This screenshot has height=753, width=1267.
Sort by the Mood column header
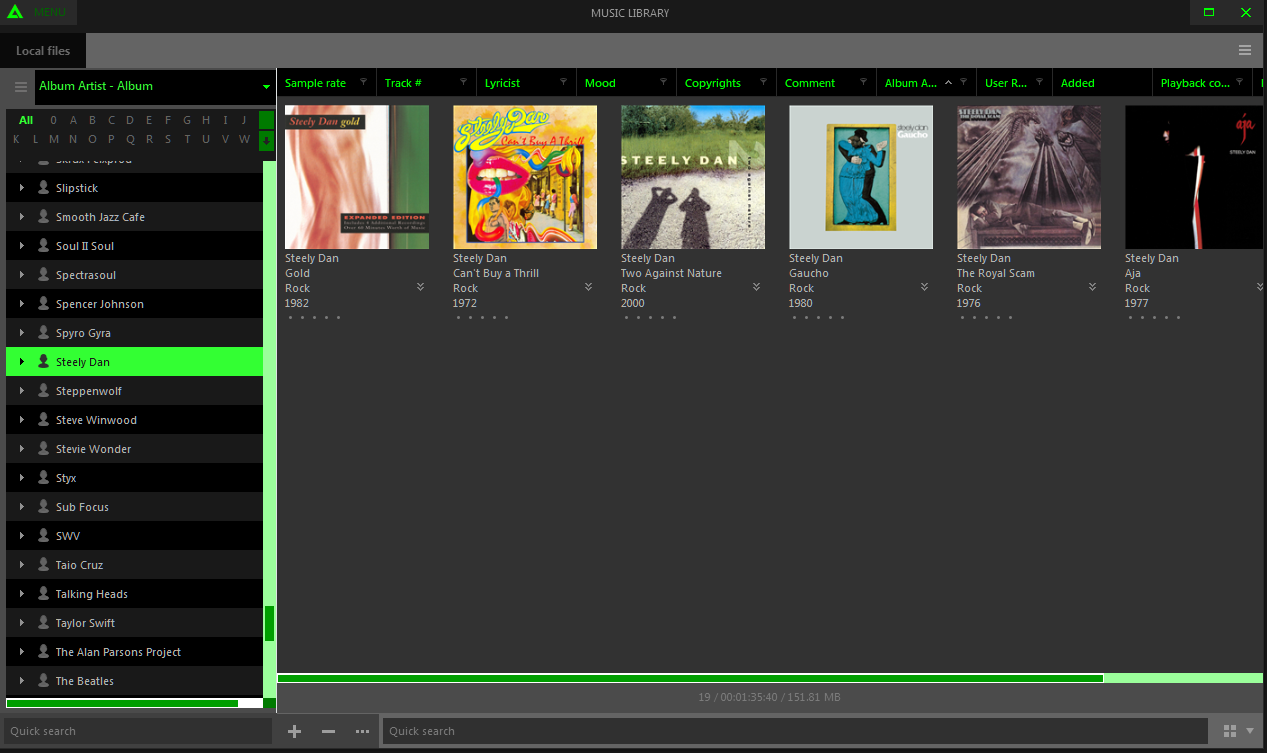[600, 83]
